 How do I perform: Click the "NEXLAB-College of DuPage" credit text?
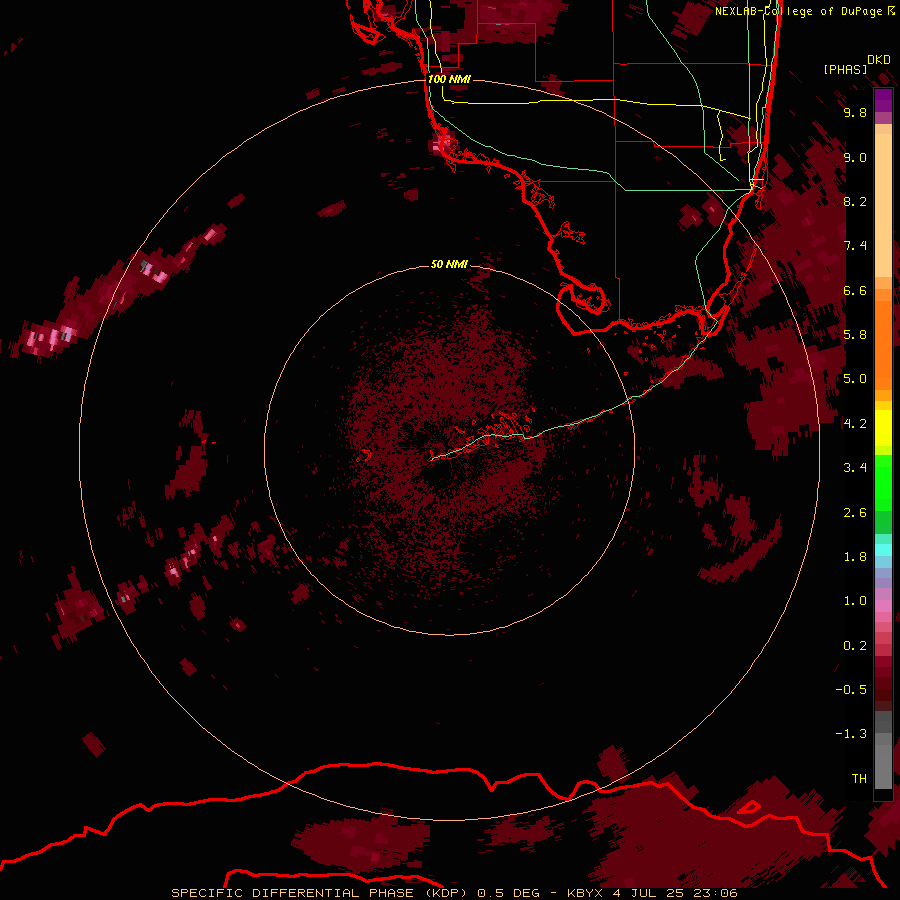coord(798,11)
